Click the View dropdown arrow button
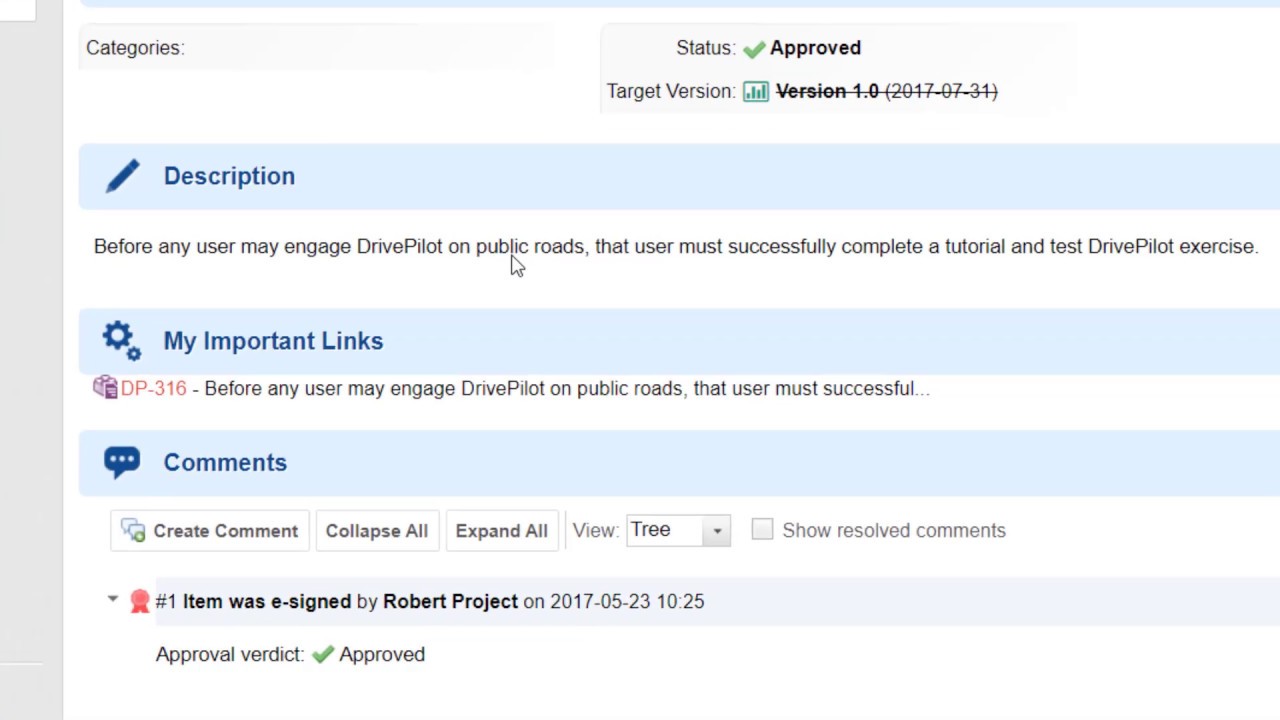This screenshot has width=1280, height=720. pos(717,531)
